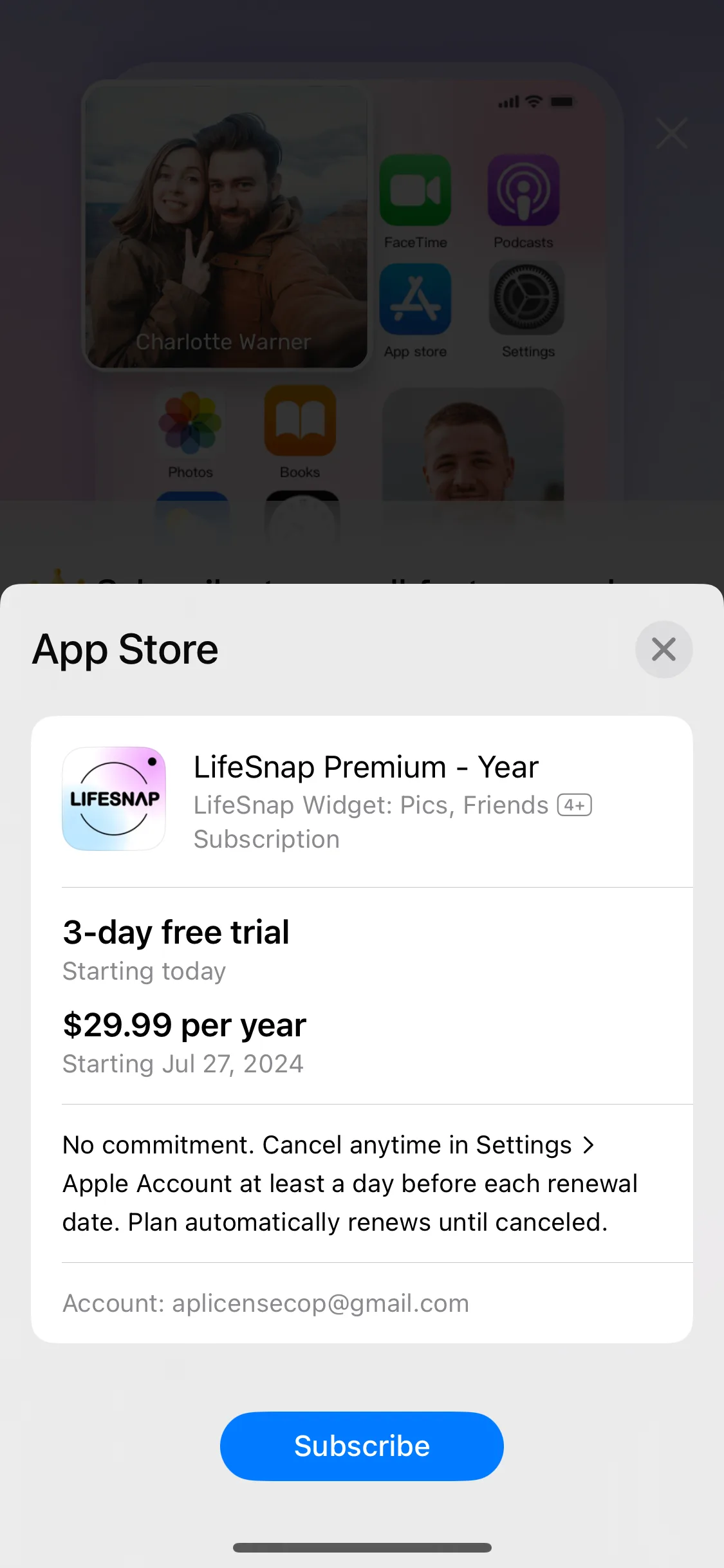724x1568 pixels.
Task: Tap the Photos icon in the preview
Action: [190, 422]
